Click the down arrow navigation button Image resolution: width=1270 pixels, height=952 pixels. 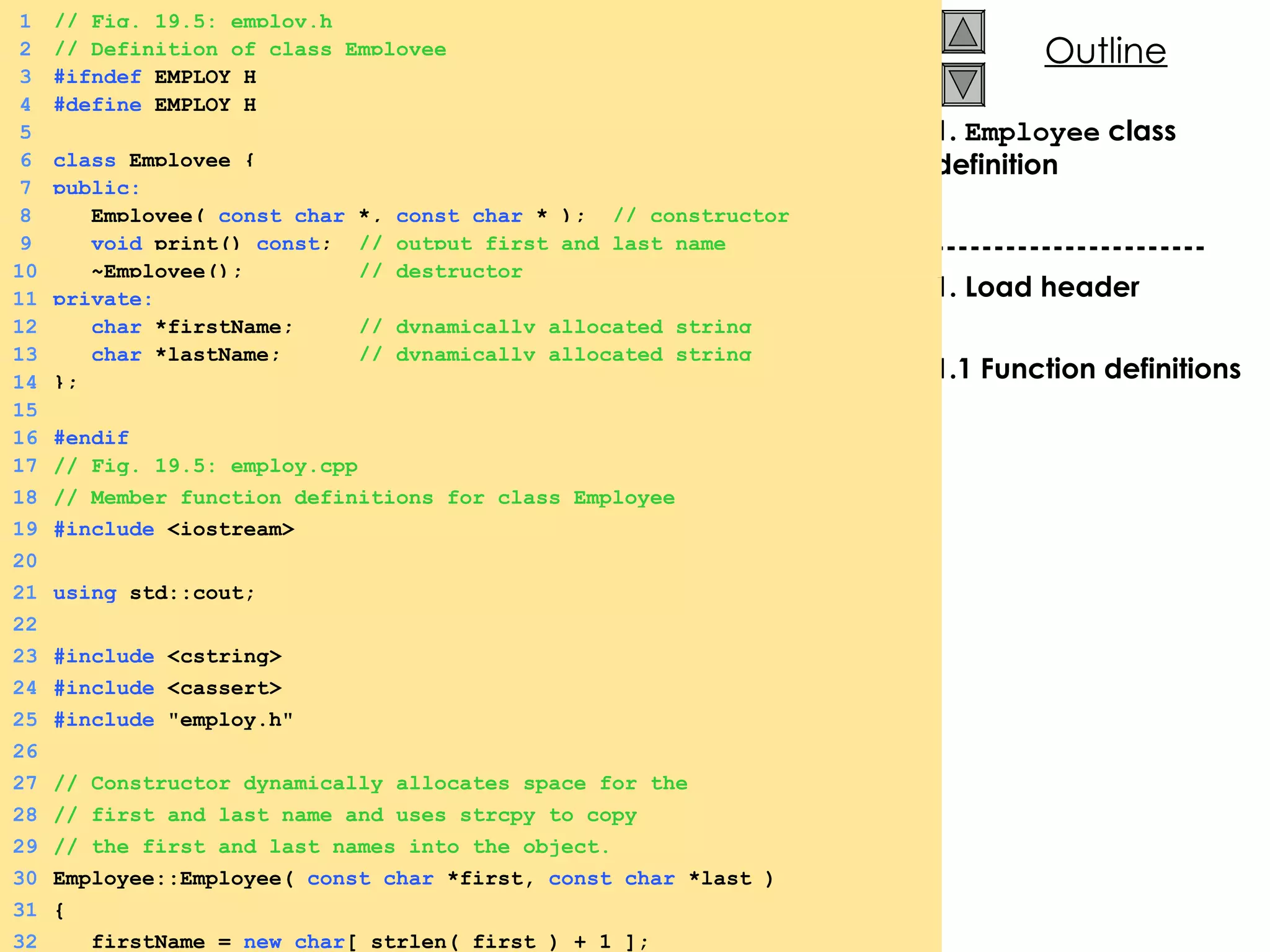tap(963, 85)
